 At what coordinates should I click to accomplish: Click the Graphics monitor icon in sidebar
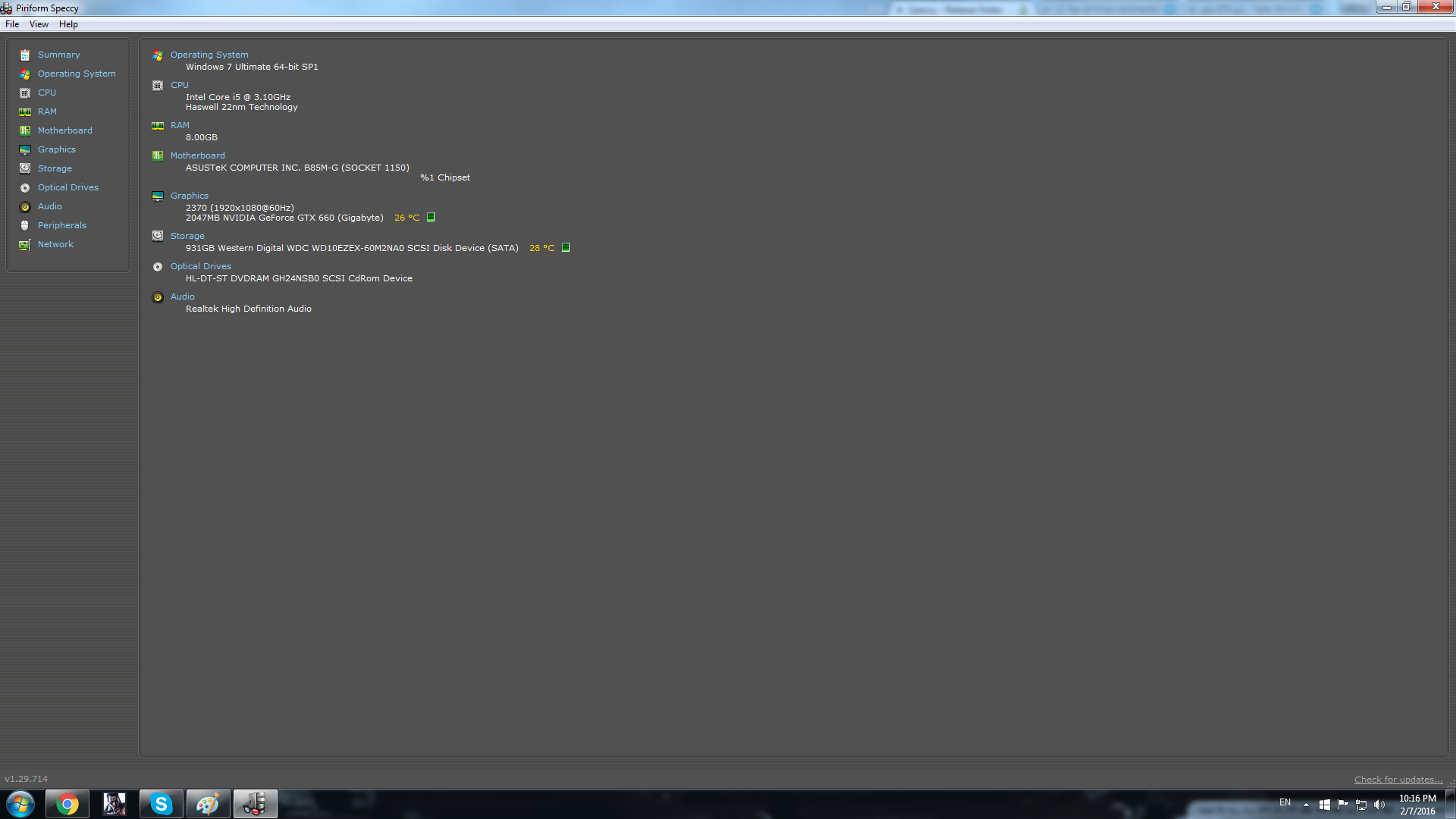(x=25, y=150)
